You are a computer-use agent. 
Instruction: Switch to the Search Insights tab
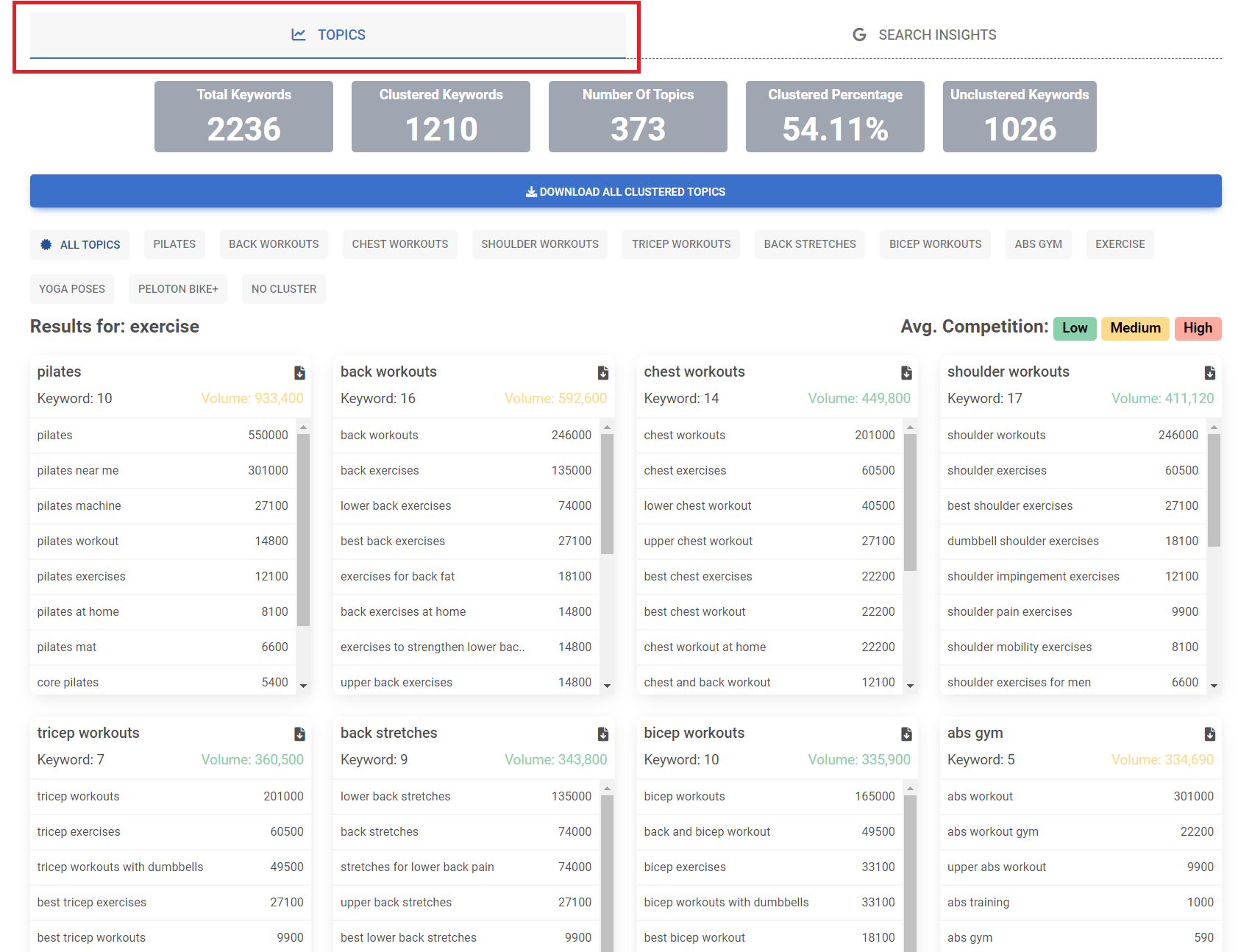(924, 35)
